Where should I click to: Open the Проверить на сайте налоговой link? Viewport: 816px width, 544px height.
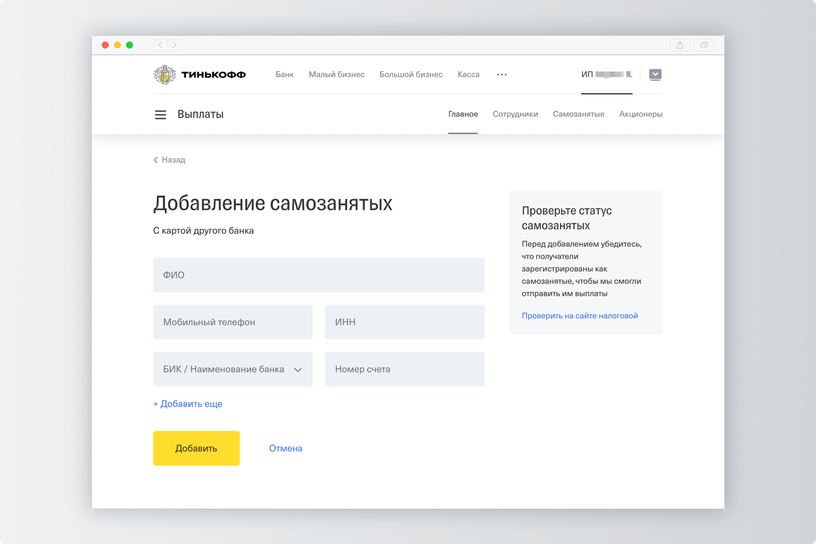pyautogui.click(x=580, y=316)
